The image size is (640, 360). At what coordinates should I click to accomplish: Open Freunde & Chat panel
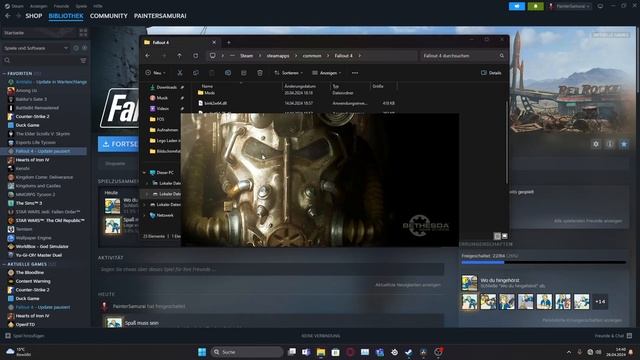point(613,336)
